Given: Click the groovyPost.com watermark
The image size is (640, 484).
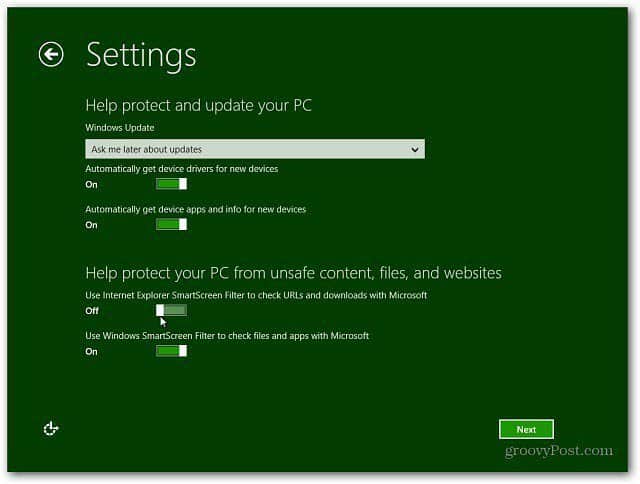Looking at the screenshot, I should point(559,451).
